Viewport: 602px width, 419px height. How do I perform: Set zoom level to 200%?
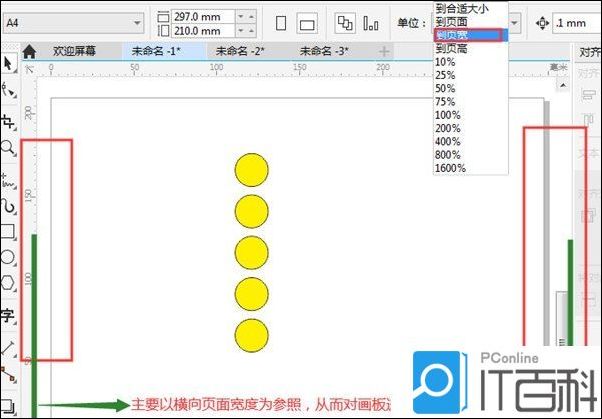(471, 128)
